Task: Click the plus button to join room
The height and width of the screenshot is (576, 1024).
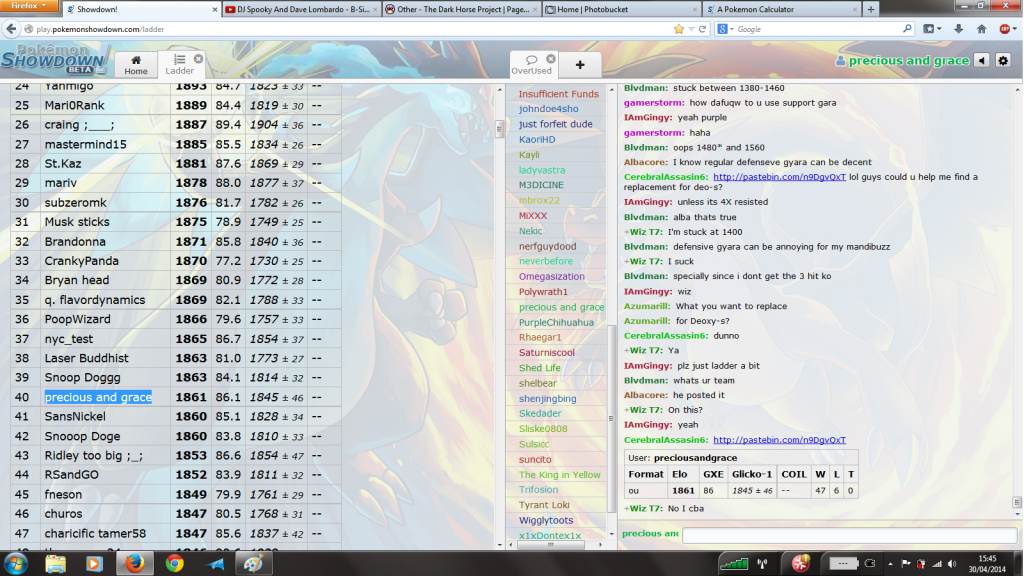Action: coord(580,65)
